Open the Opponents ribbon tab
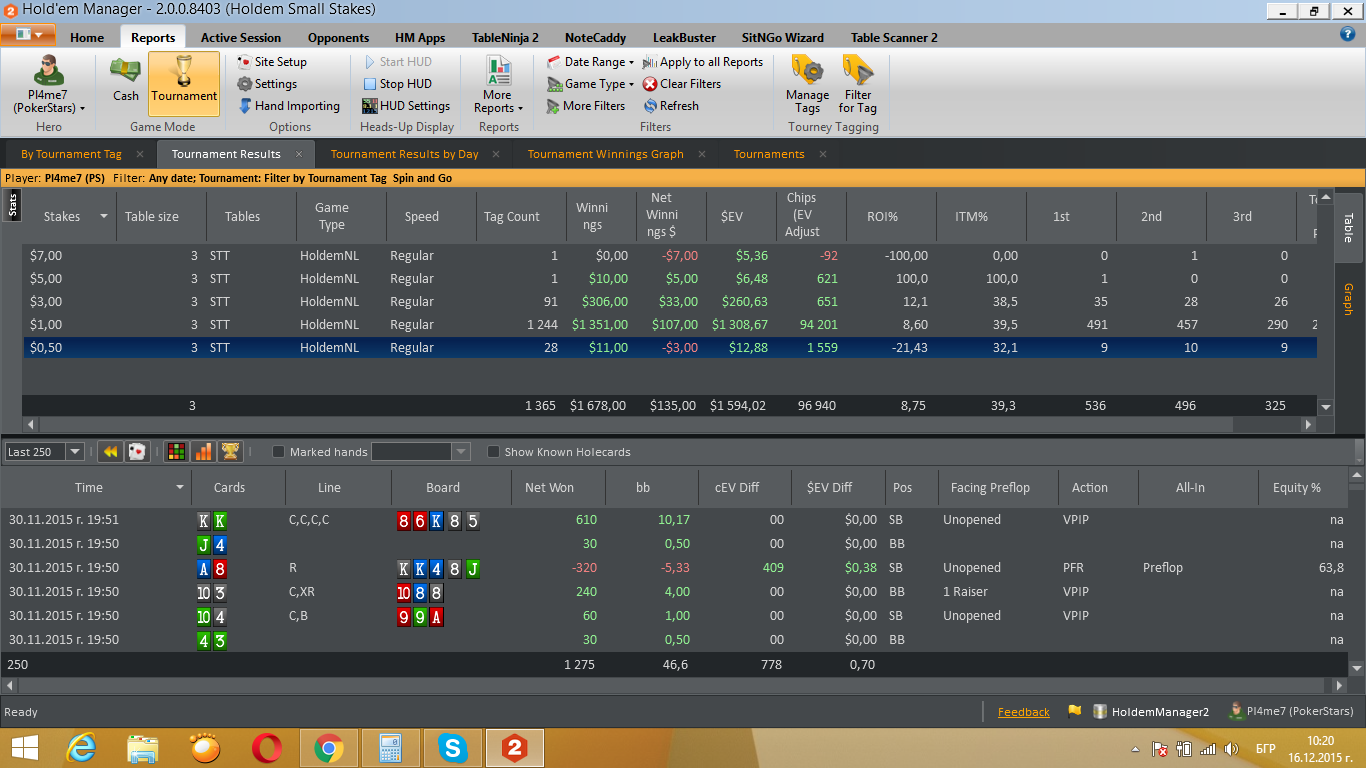Viewport: 1366px width, 768px height. click(338, 38)
